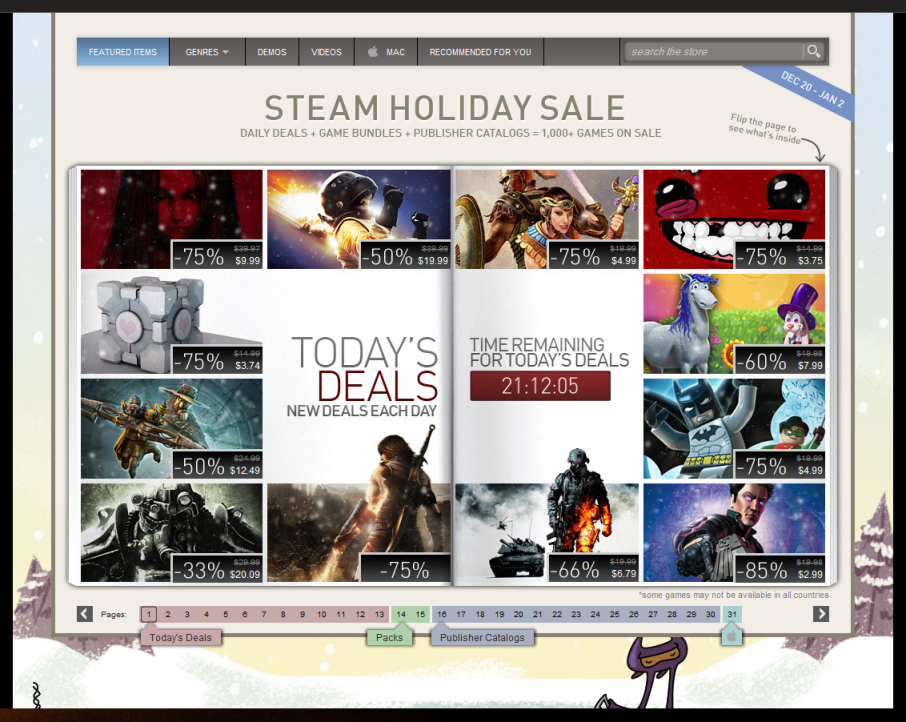The width and height of the screenshot is (906, 722).
Task: Open the Companion Cube deal at $3.74
Action: (x=172, y=324)
